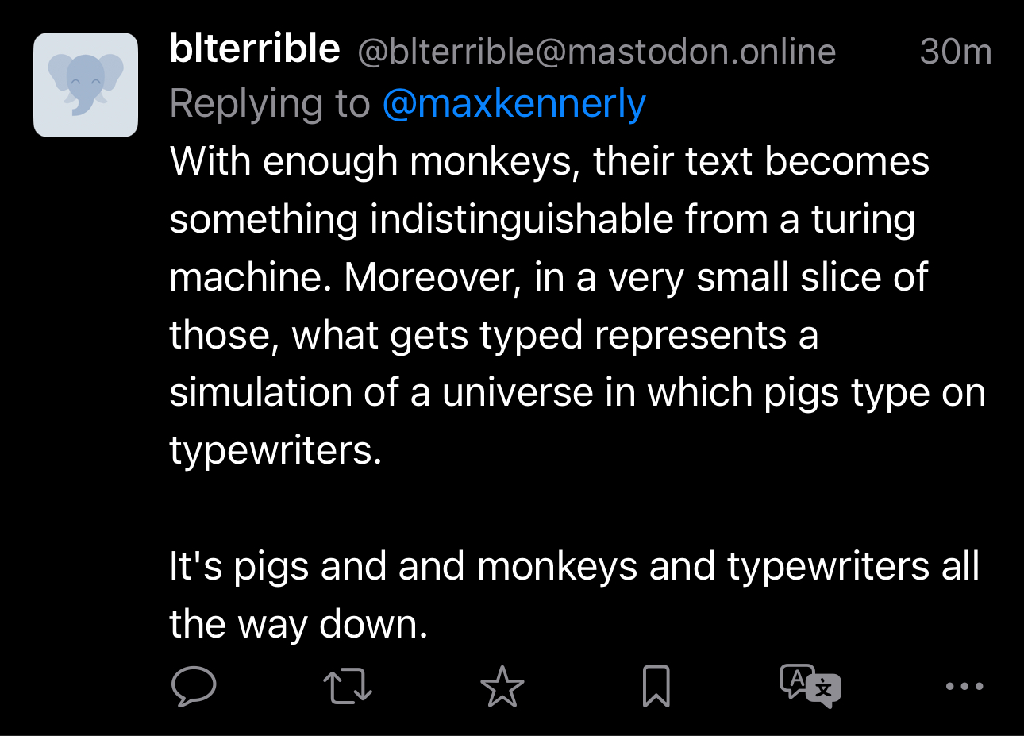This screenshot has height=736, width=1024.
Task: Open the blterrible display name profile
Action: [x=255, y=50]
